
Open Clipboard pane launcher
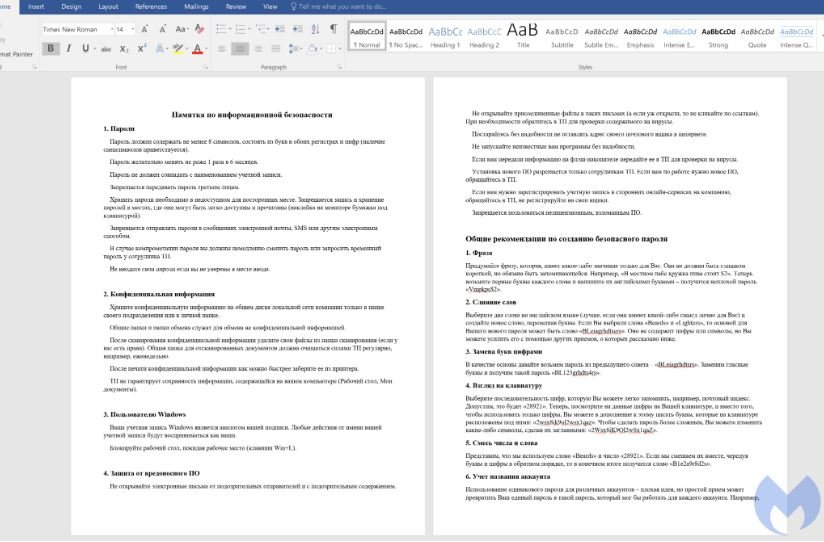[35, 67]
